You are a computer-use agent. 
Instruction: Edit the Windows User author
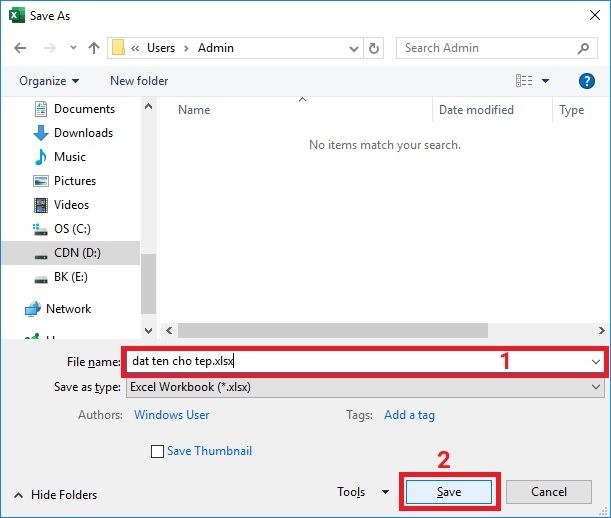[171, 415]
